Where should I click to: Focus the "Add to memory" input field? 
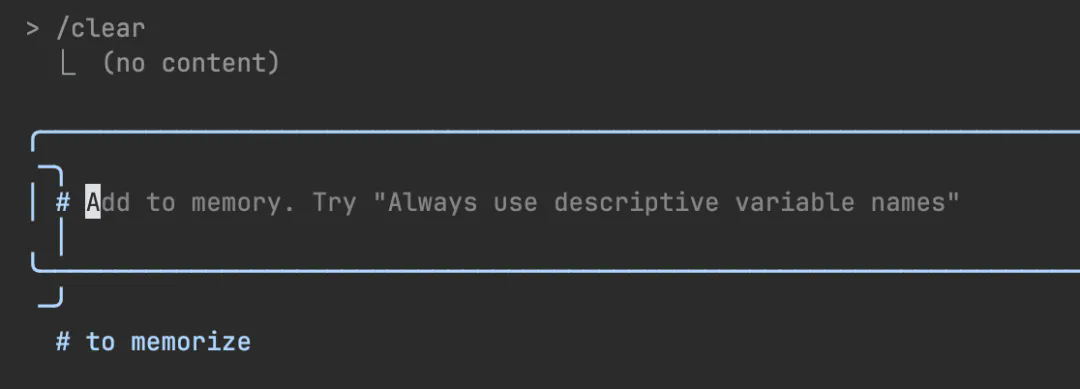(555, 202)
